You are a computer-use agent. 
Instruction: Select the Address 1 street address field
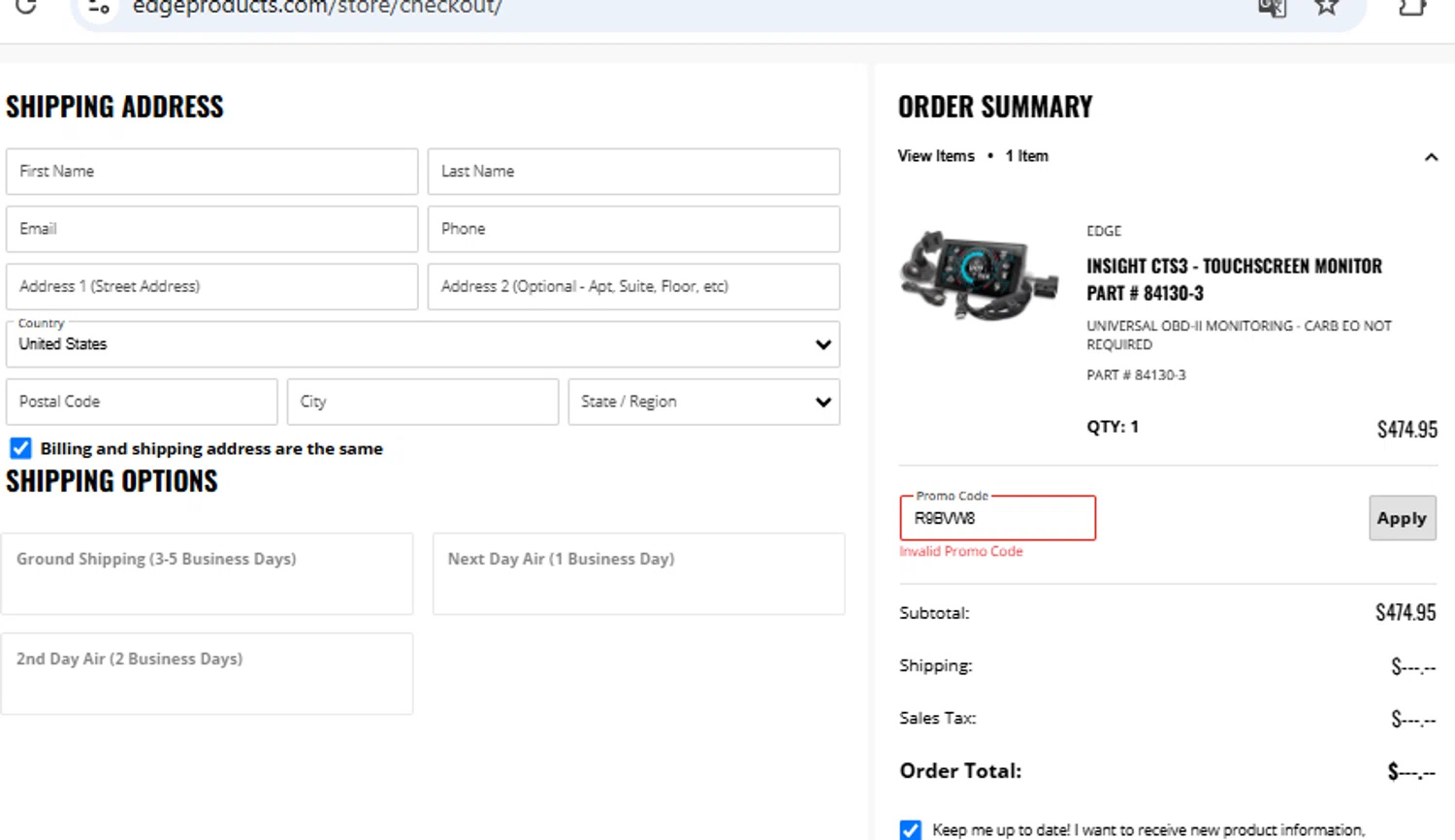click(x=211, y=286)
